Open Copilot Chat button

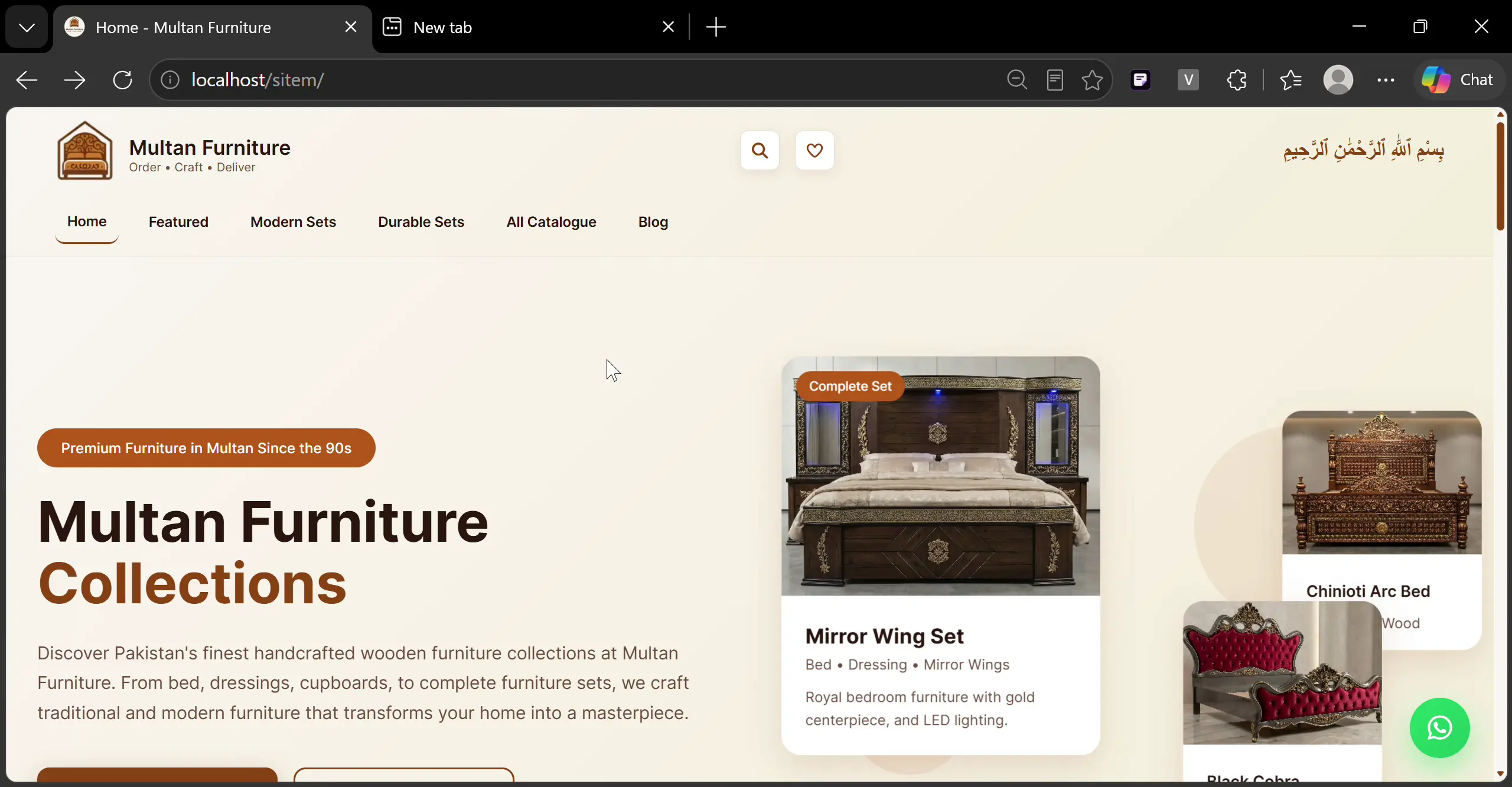tap(1458, 80)
